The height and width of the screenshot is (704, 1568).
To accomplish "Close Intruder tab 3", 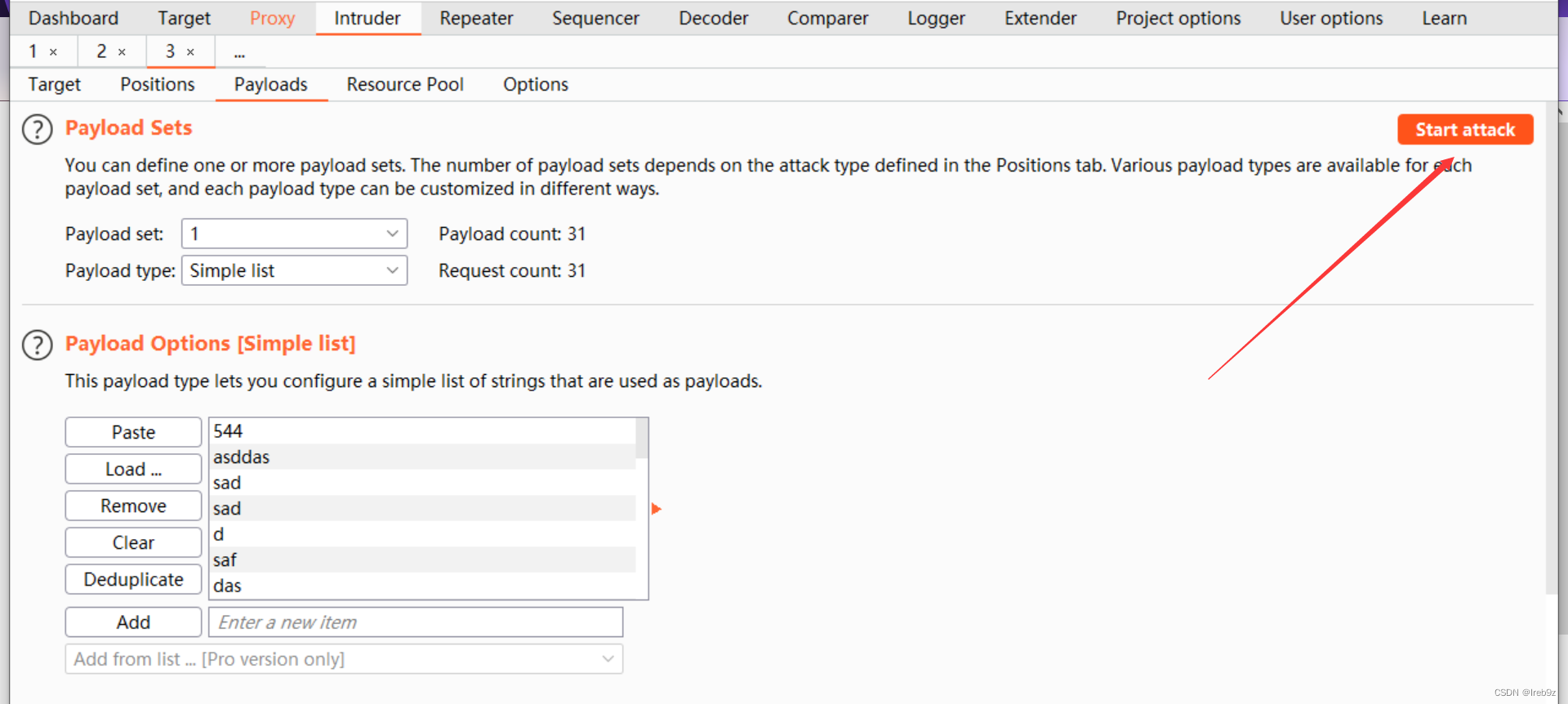I will pos(190,52).
